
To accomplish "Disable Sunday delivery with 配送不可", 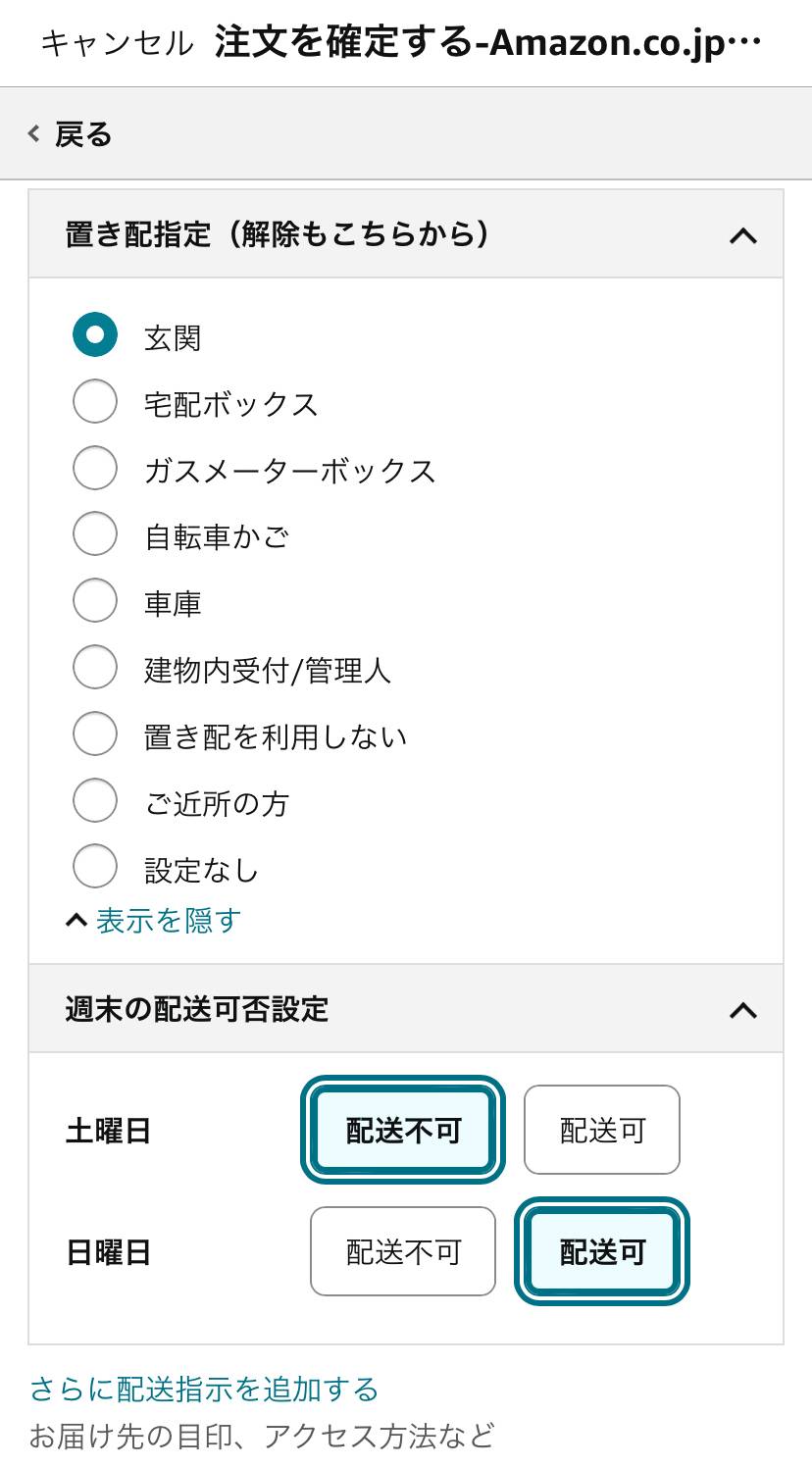I will pos(402,1252).
